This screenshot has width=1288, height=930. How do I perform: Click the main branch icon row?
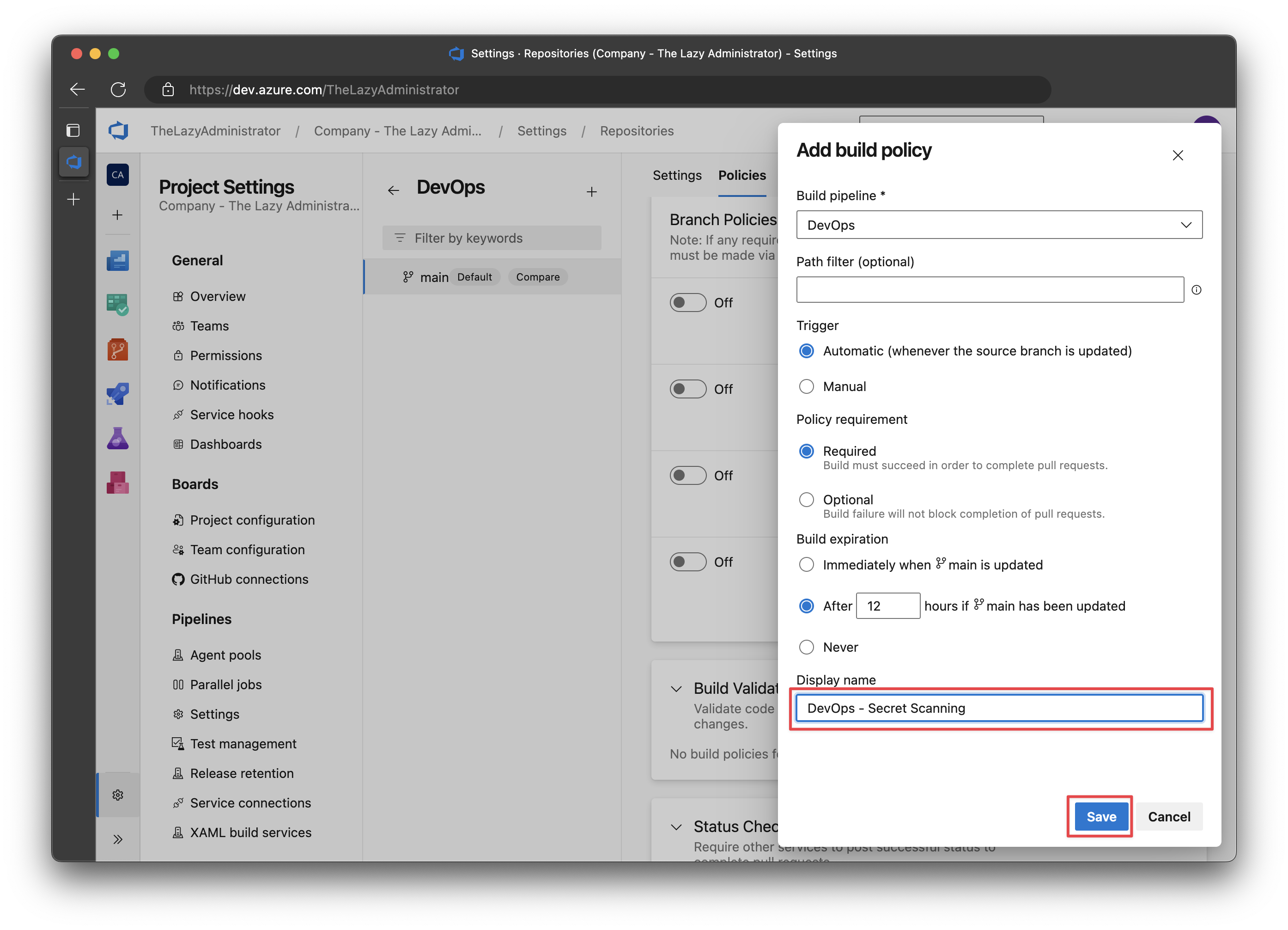[492, 277]
